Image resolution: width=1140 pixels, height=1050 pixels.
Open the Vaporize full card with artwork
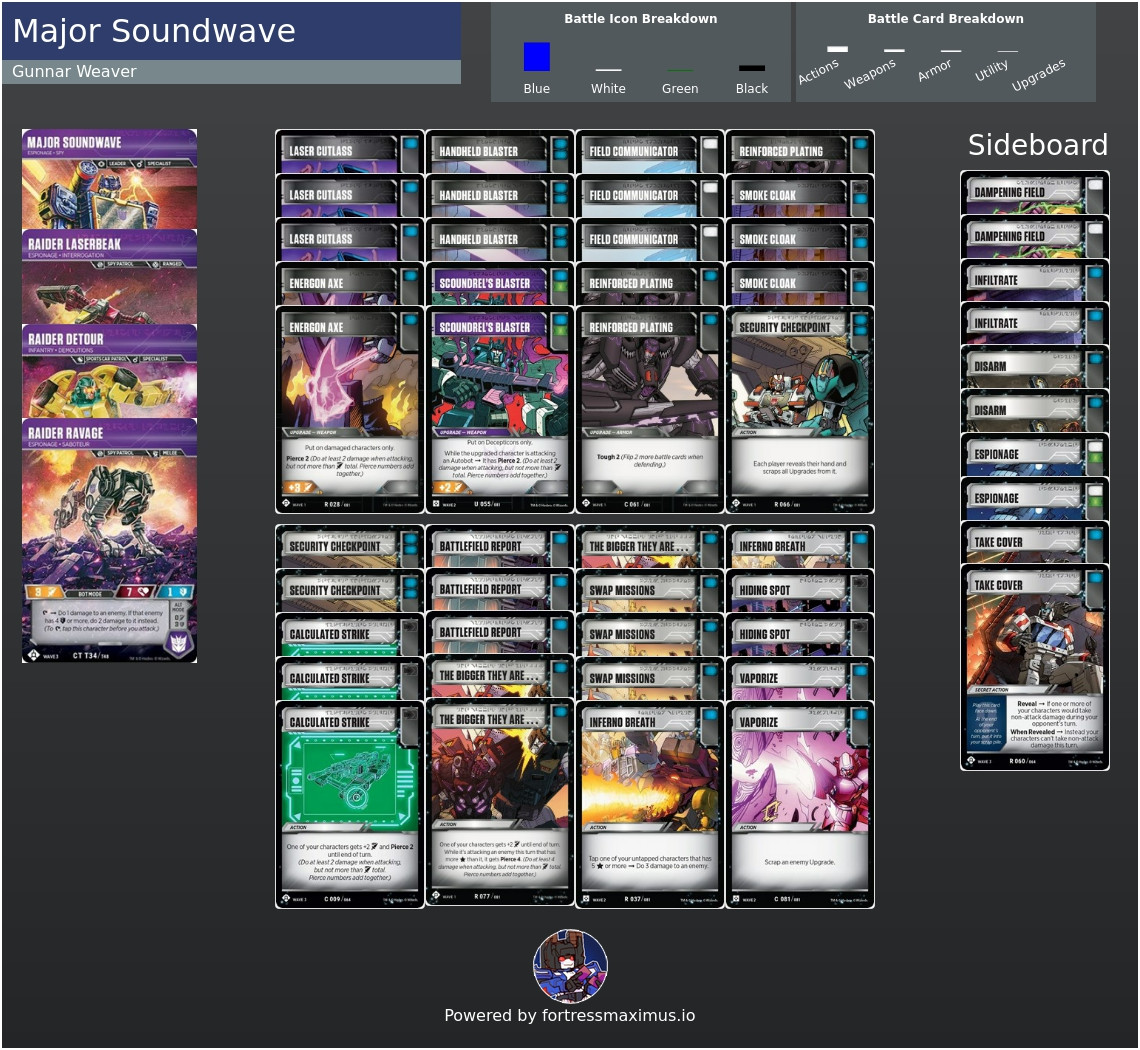tap(800, 804)
